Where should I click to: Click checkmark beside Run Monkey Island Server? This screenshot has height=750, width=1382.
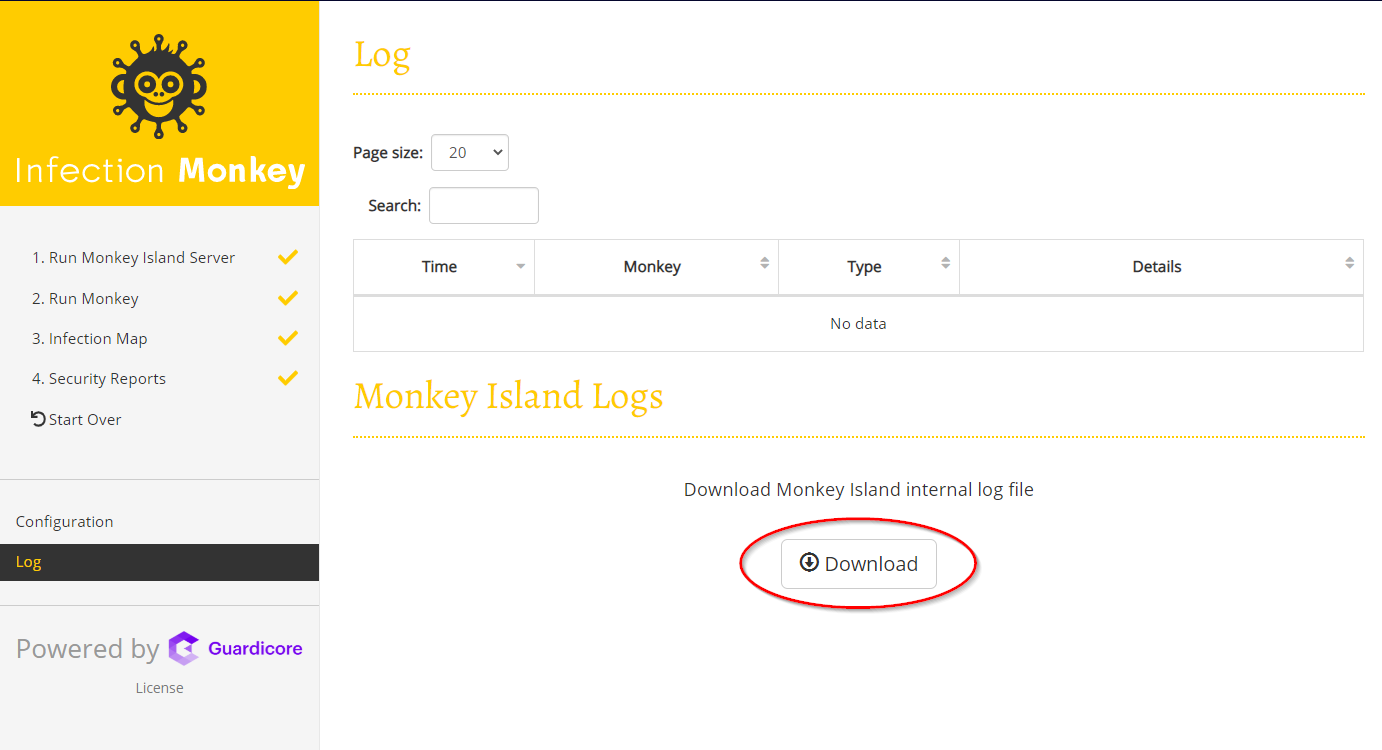coord(288,257)
